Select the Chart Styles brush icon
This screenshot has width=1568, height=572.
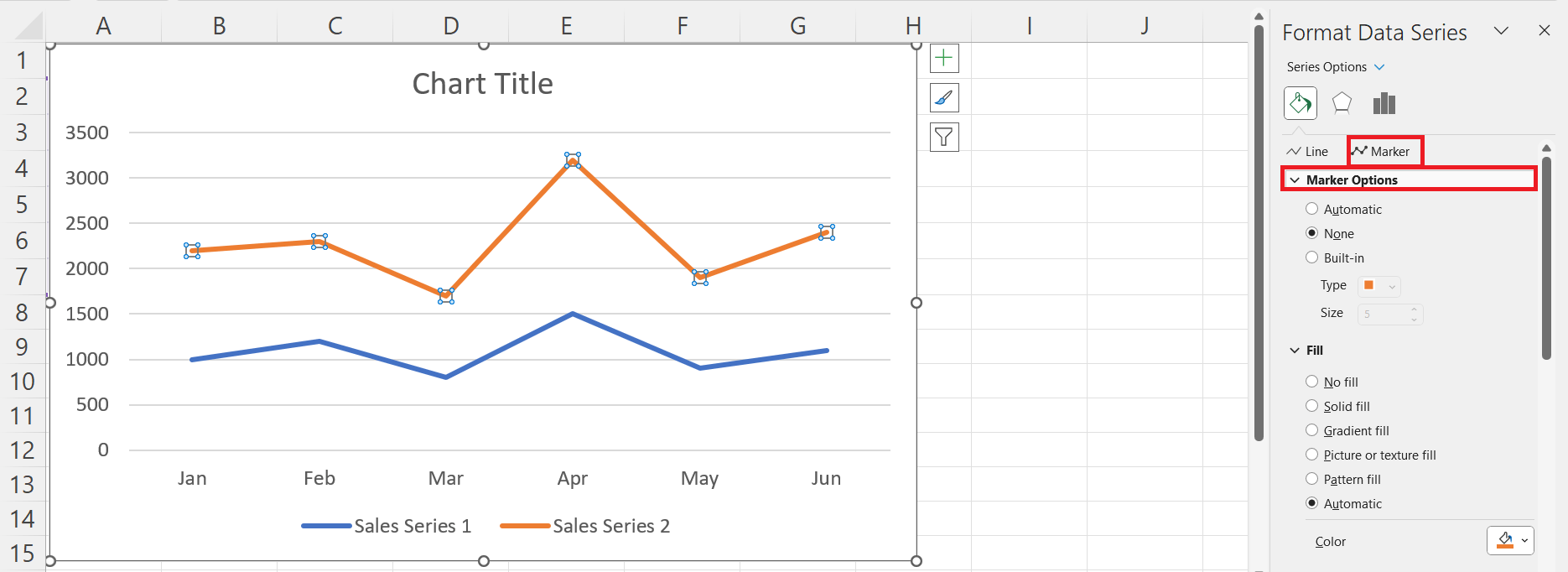pyautogui.click(x=944, y=97)
